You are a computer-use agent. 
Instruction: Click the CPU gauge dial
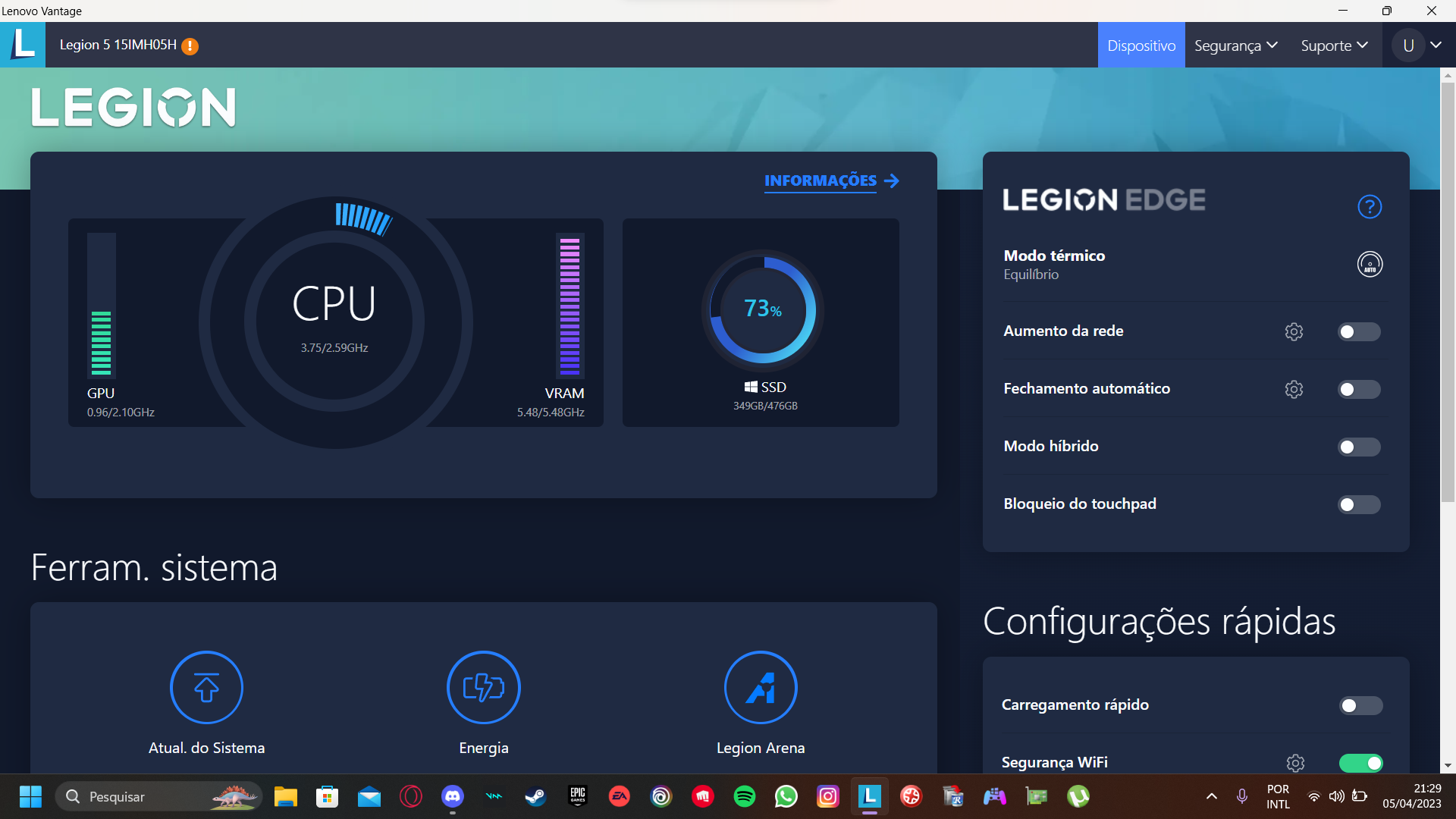click(x=334, y=322)
